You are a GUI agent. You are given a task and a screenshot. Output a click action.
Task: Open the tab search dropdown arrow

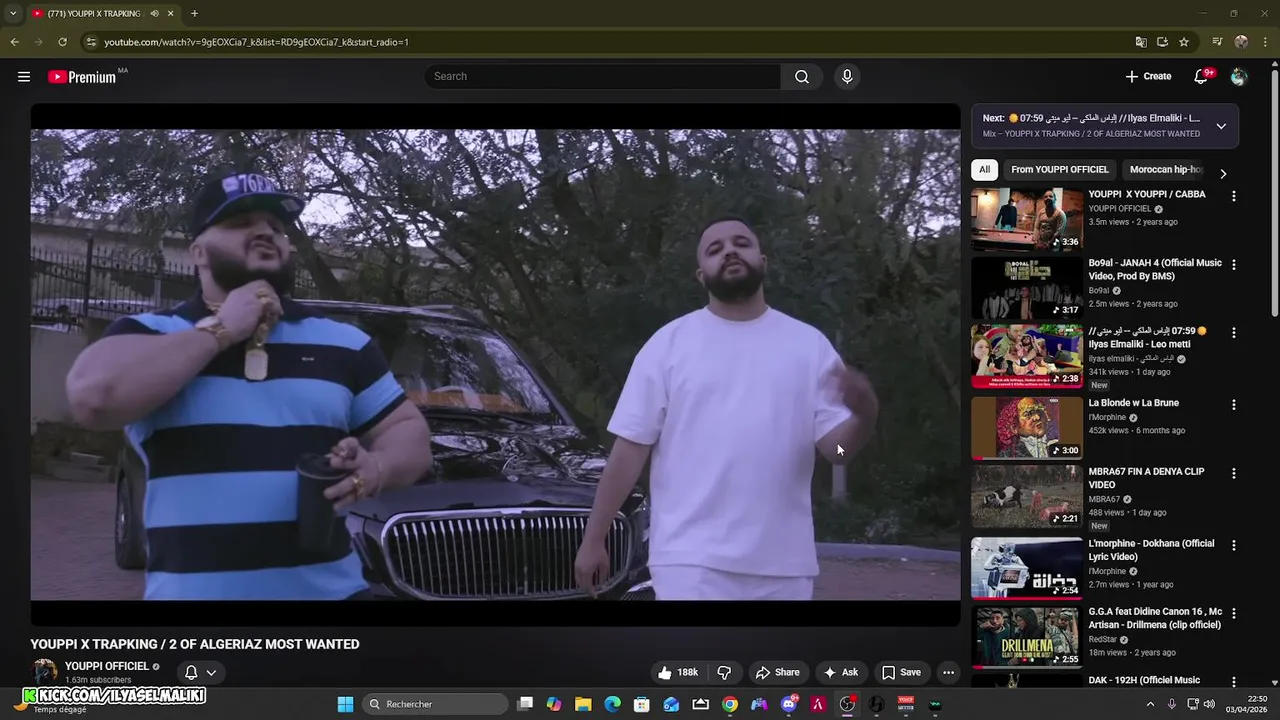[x=12, y=13]
